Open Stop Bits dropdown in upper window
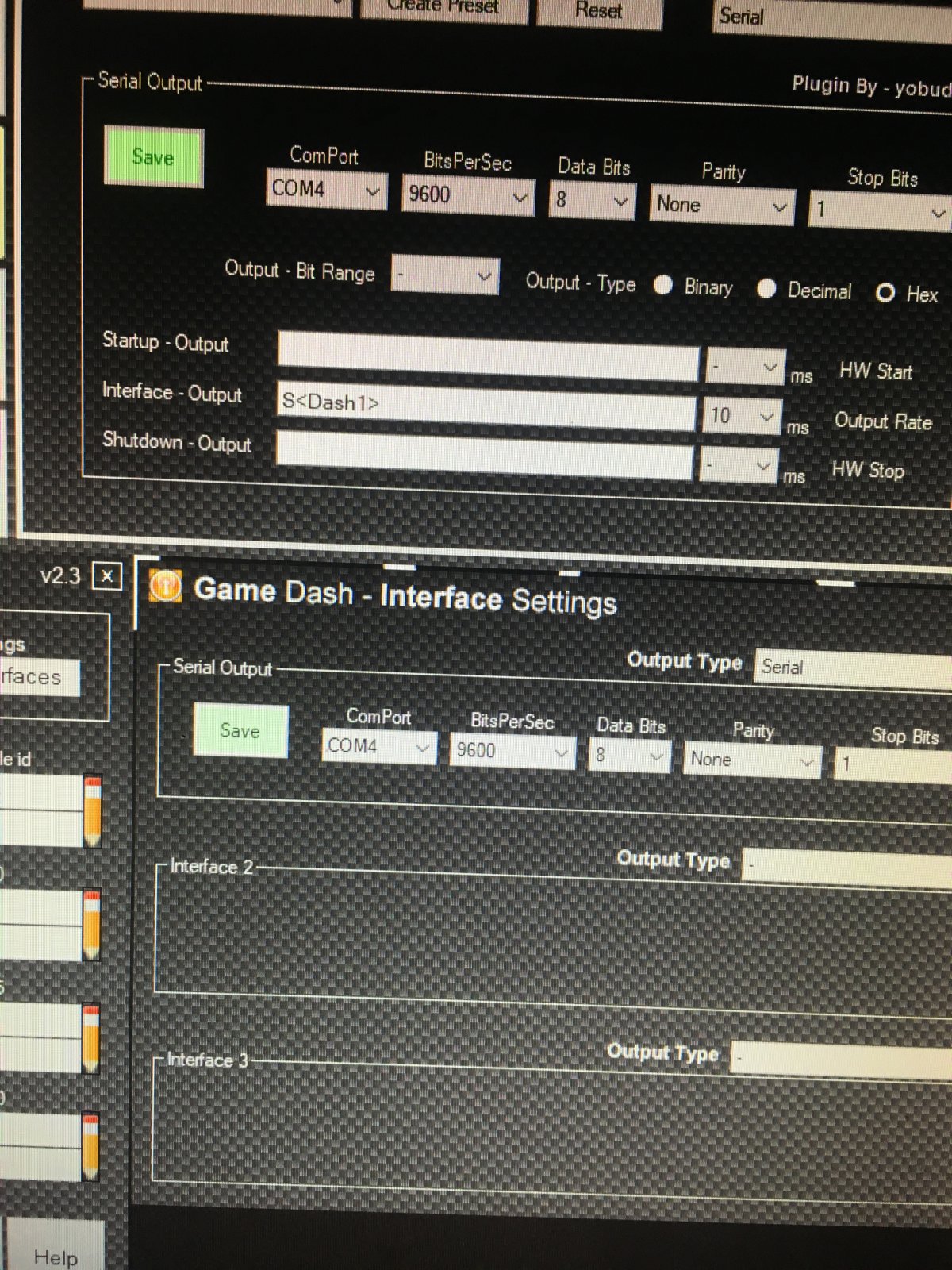Viewport: 952px width, 1270px height. point(881,210)
